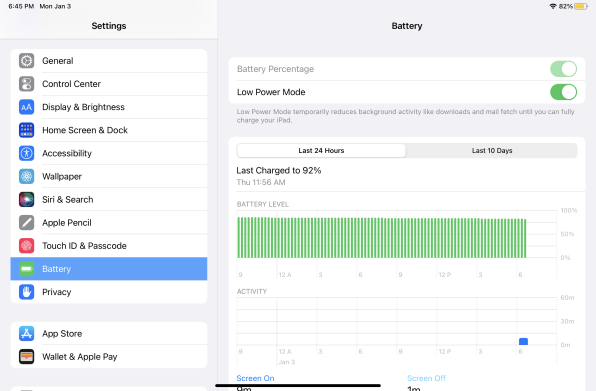Open Wallpaper settings

109,177
